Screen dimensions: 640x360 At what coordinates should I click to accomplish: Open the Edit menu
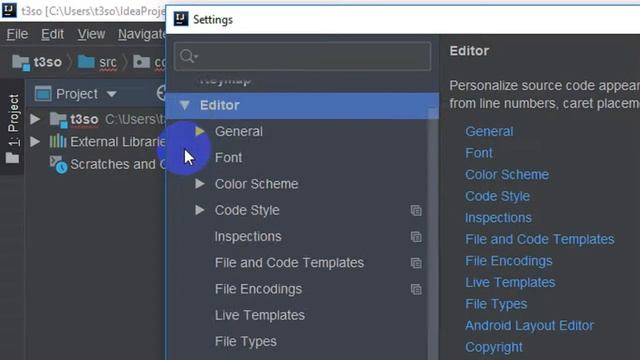click(52, 34)
